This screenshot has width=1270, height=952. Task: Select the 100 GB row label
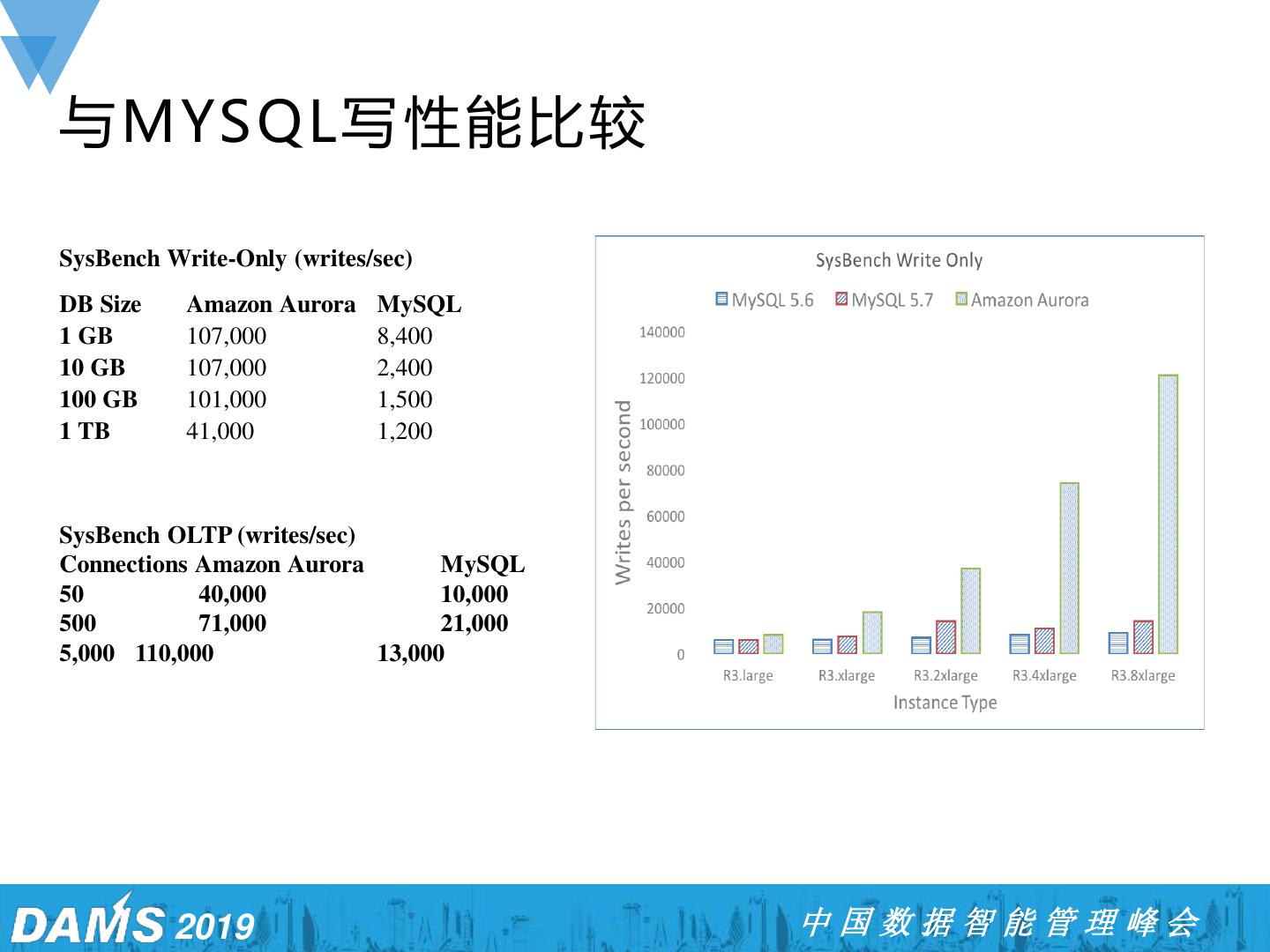pyautogui.click(x=99, y=399)
